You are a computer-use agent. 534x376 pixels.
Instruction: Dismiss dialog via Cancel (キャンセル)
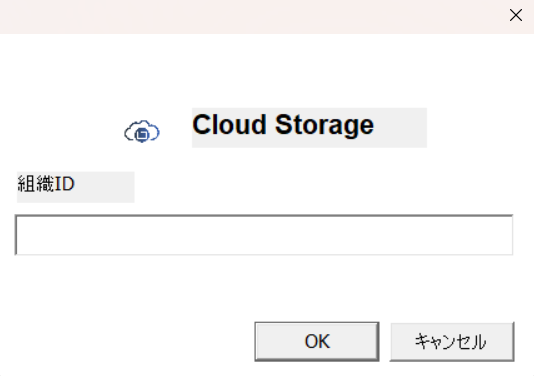tap(452, 341)
